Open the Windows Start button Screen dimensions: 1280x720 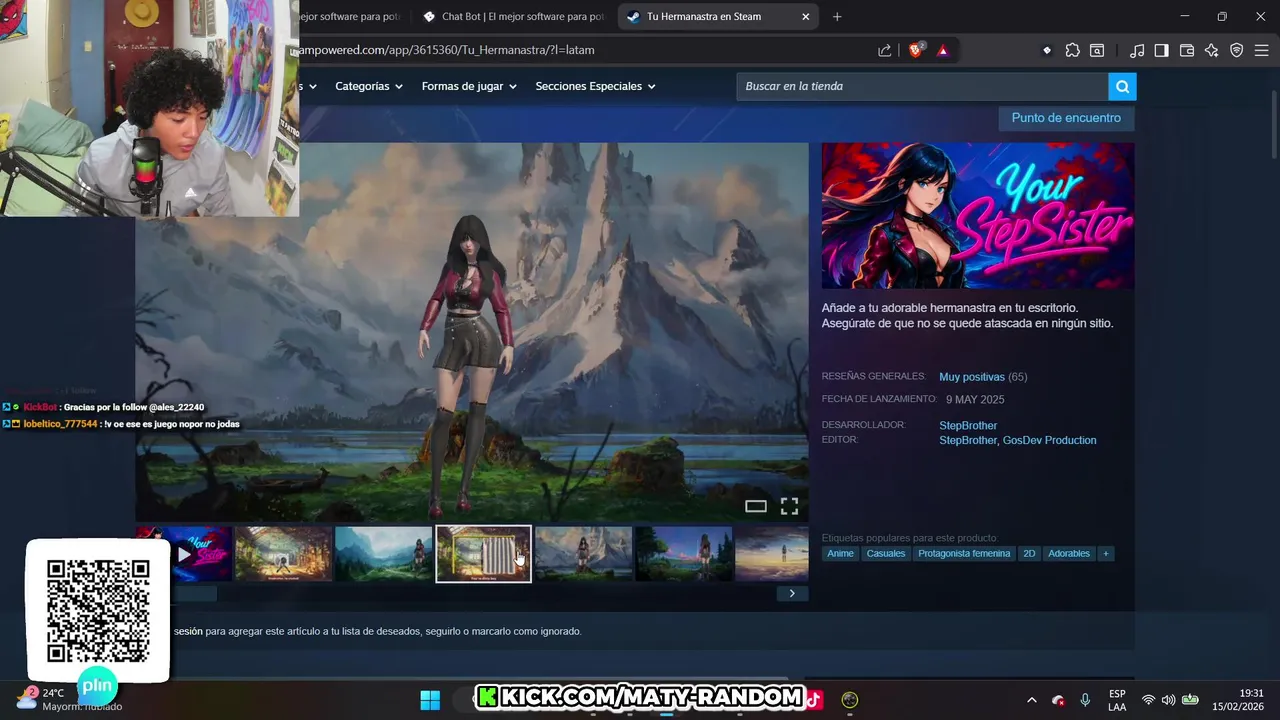coord(430,699)
